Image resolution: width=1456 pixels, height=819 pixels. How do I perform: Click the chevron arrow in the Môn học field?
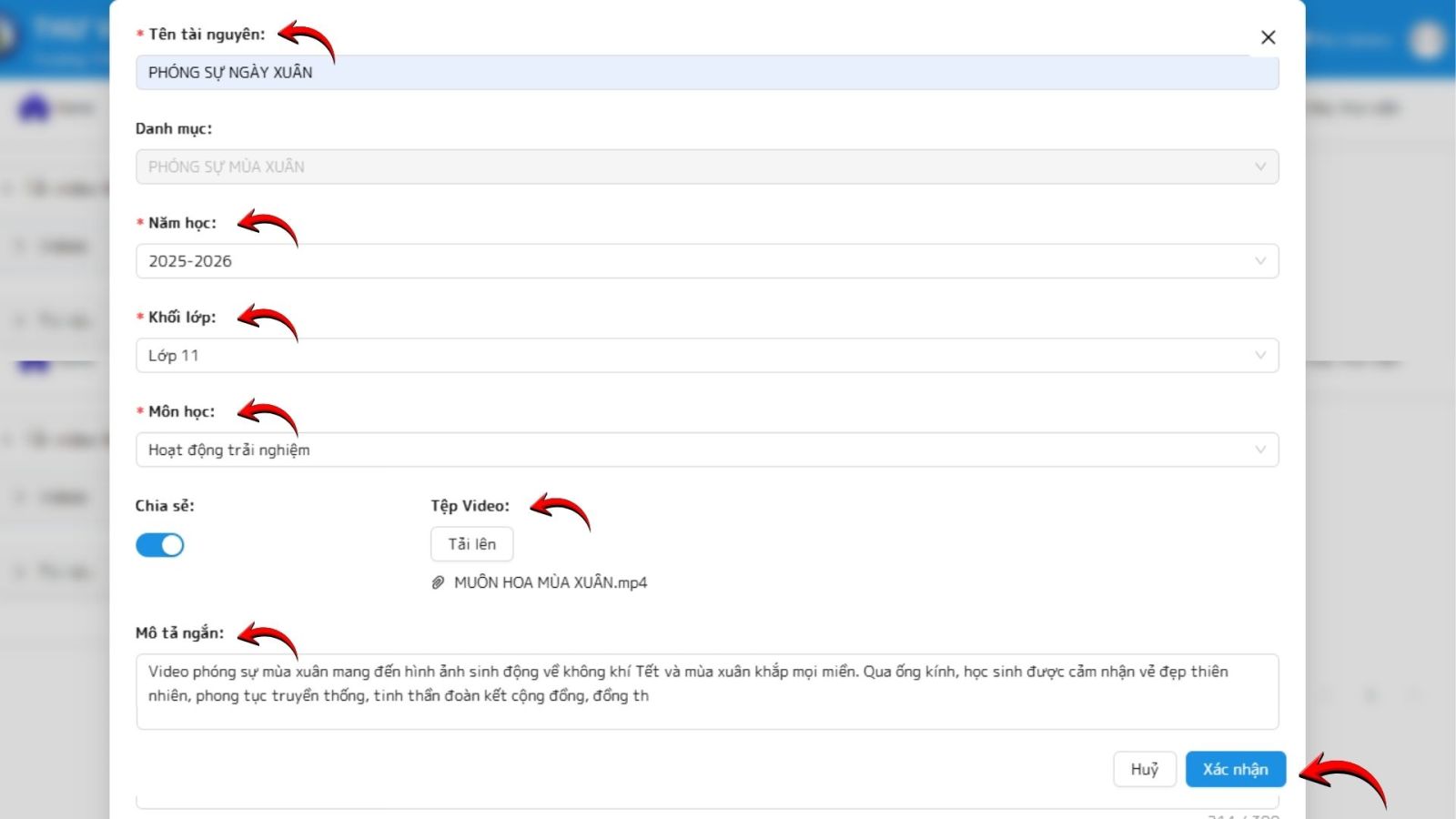click(1259, 450)
